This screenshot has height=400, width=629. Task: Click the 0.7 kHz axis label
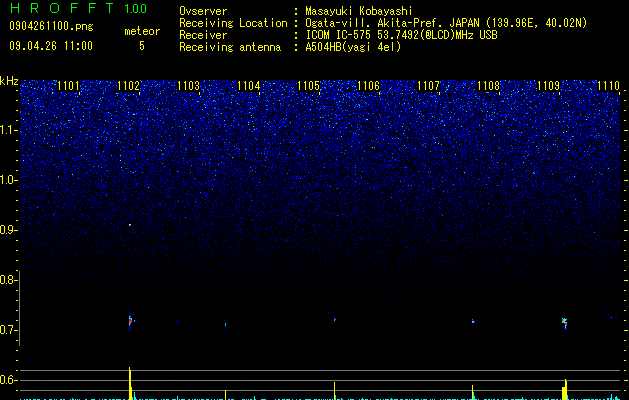[8, 330]
